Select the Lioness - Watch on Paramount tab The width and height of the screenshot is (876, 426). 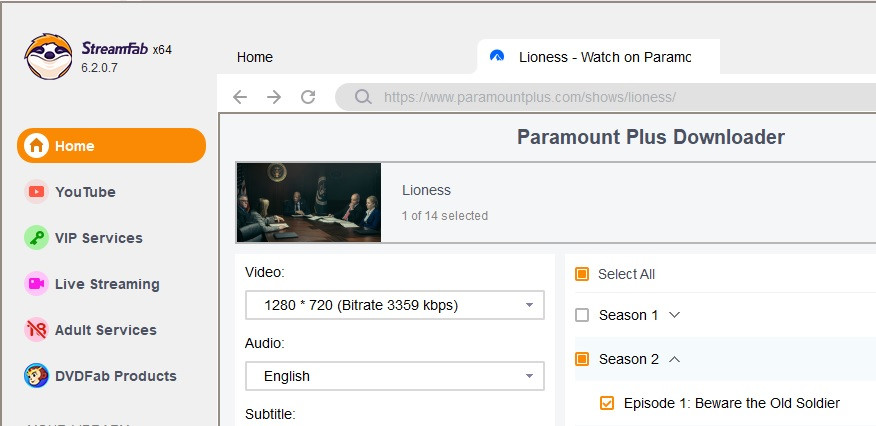tap(600, 57)
